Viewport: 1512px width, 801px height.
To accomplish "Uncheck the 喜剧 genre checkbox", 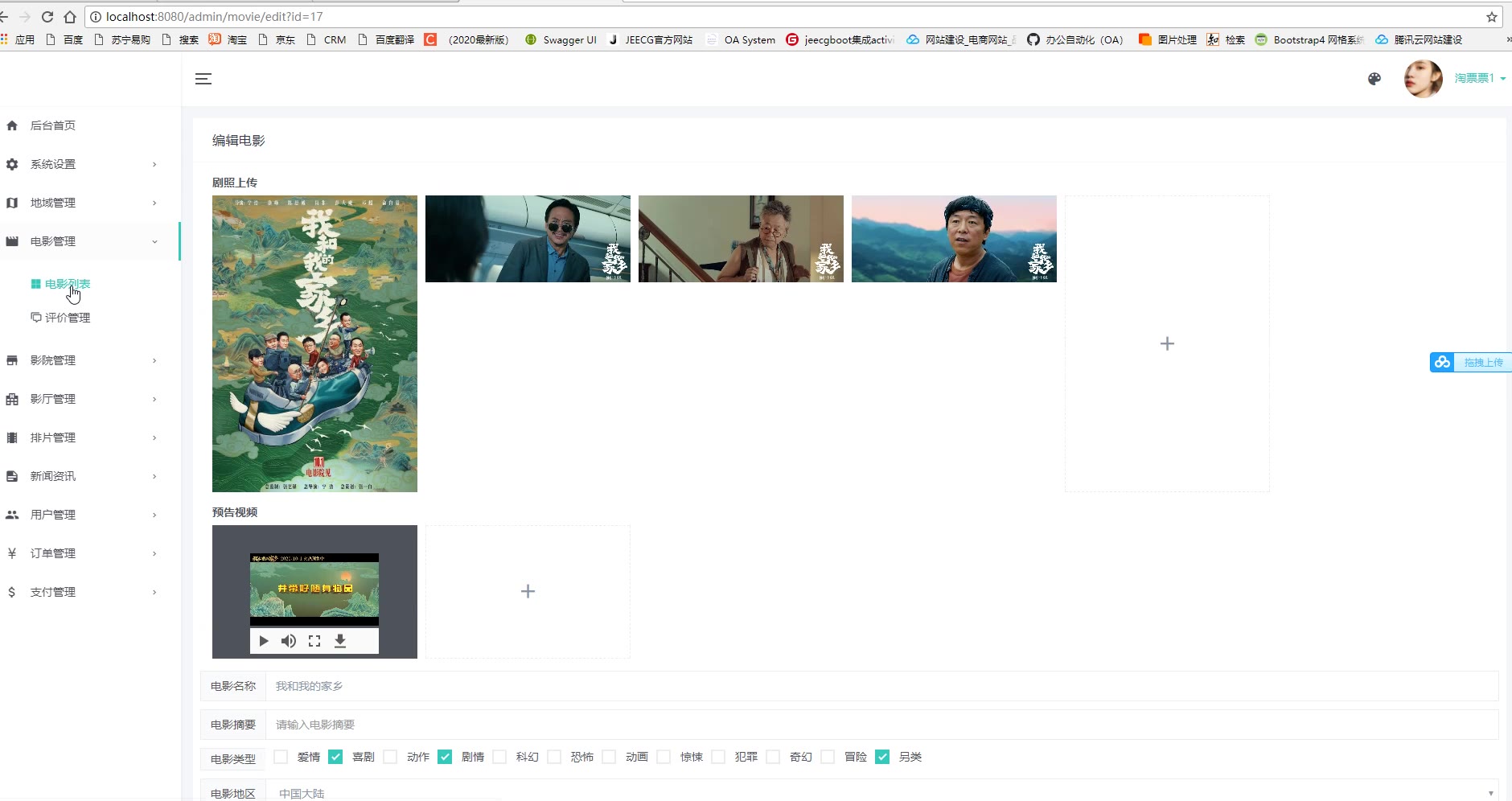I will [335, 757].
